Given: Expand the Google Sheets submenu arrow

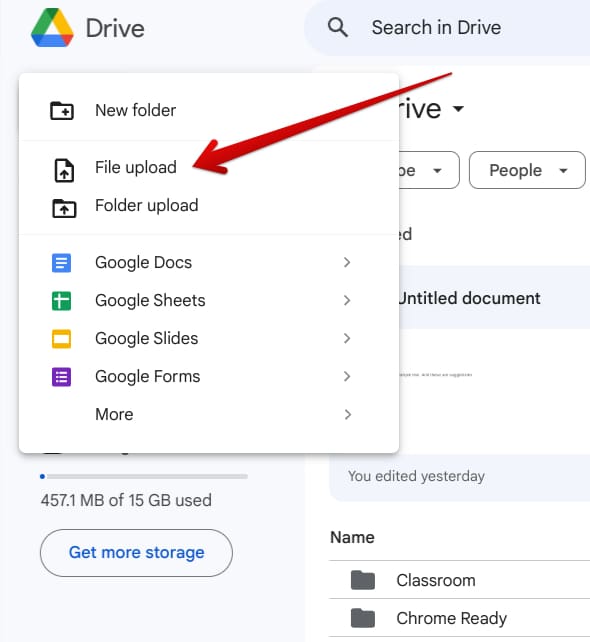Looking at the screenshot, I should point(347,301).
